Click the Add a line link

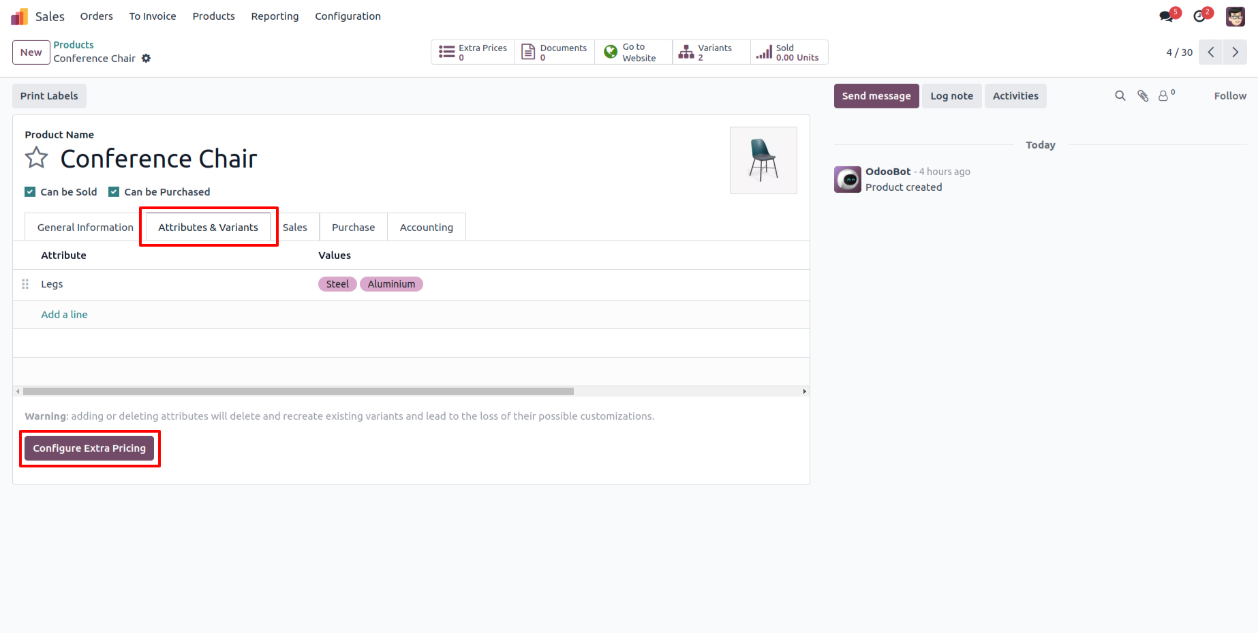click(x=64, y=314)
